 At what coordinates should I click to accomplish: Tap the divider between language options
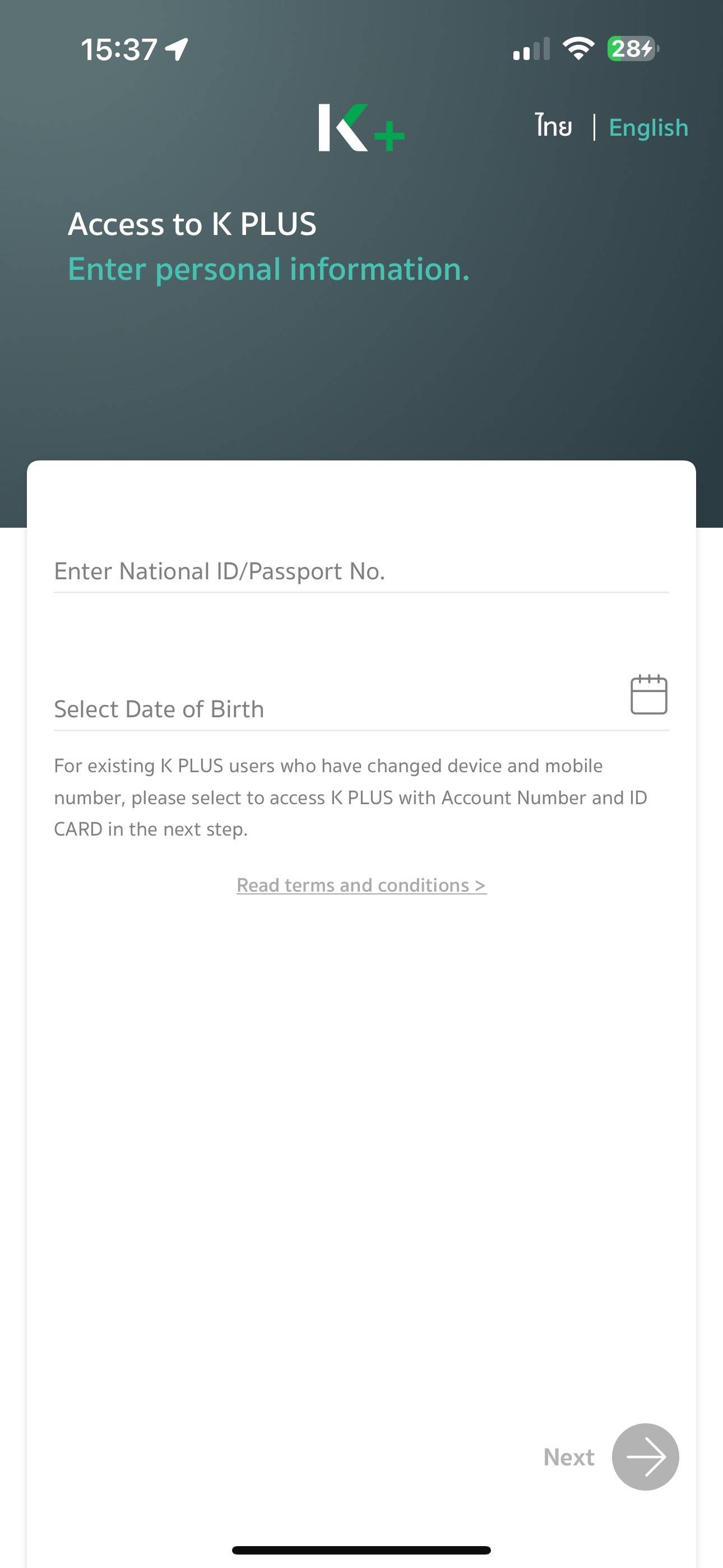594,127
